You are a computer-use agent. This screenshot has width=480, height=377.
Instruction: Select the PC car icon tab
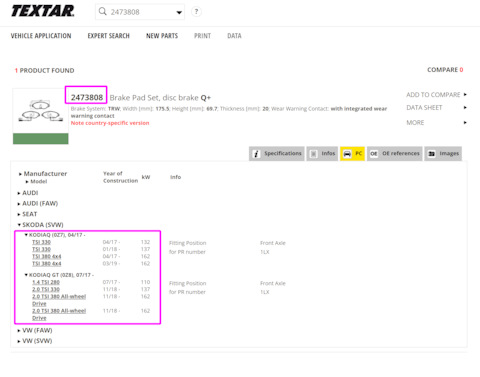[x=347, y=154]
